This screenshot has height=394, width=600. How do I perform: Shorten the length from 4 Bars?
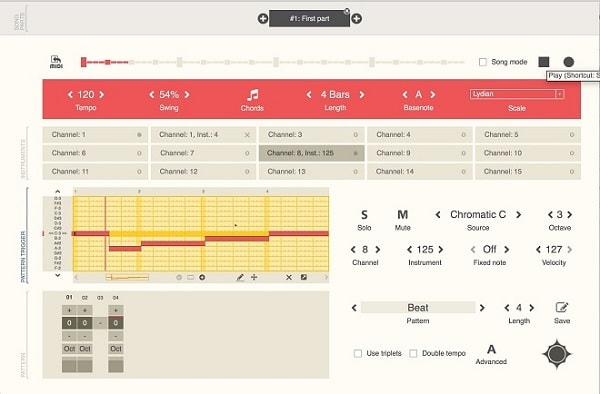309,94
